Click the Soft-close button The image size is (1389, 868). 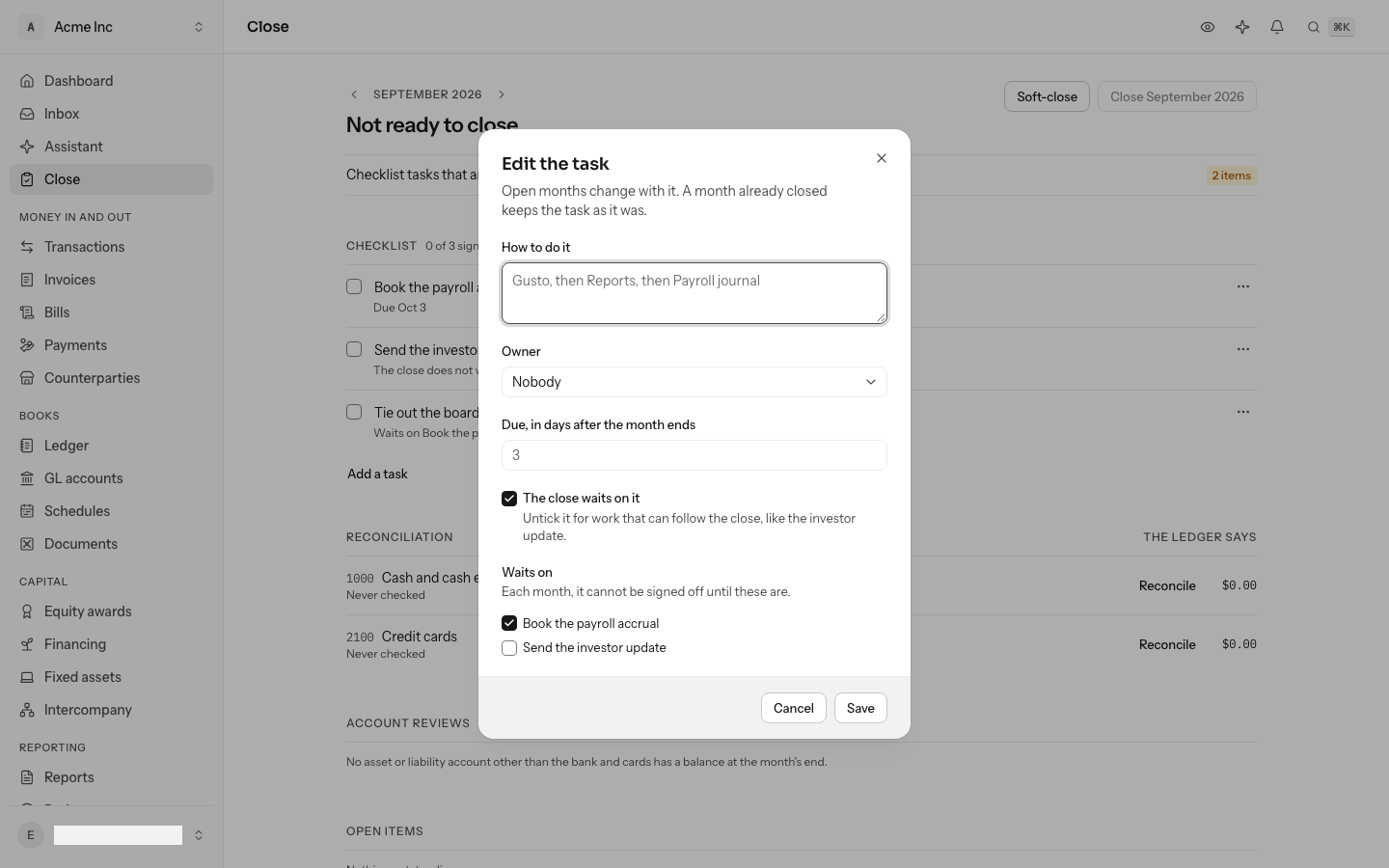[1047, 96]
